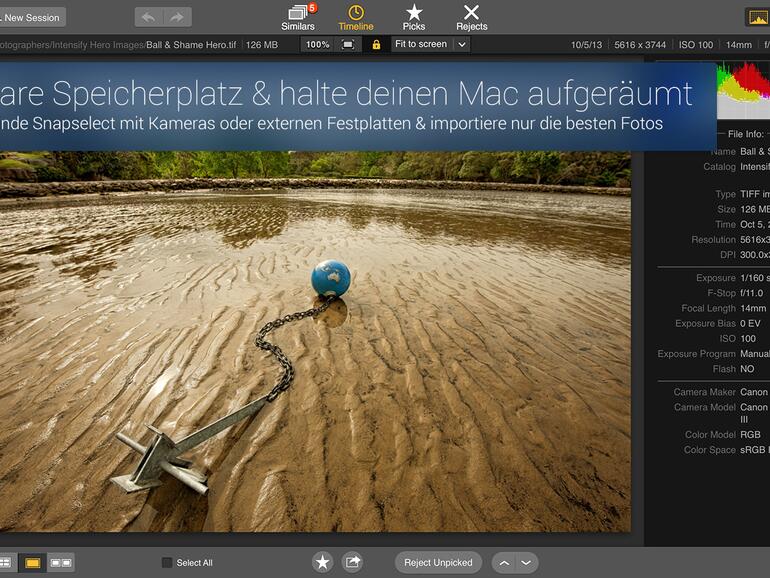Show the Picks view
Screen dimensions: 770x578
tap(414, 18)
